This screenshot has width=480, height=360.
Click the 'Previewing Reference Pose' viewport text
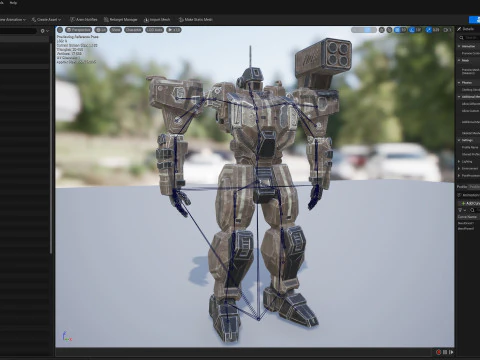pyautogui.click(x=77, y=37)
